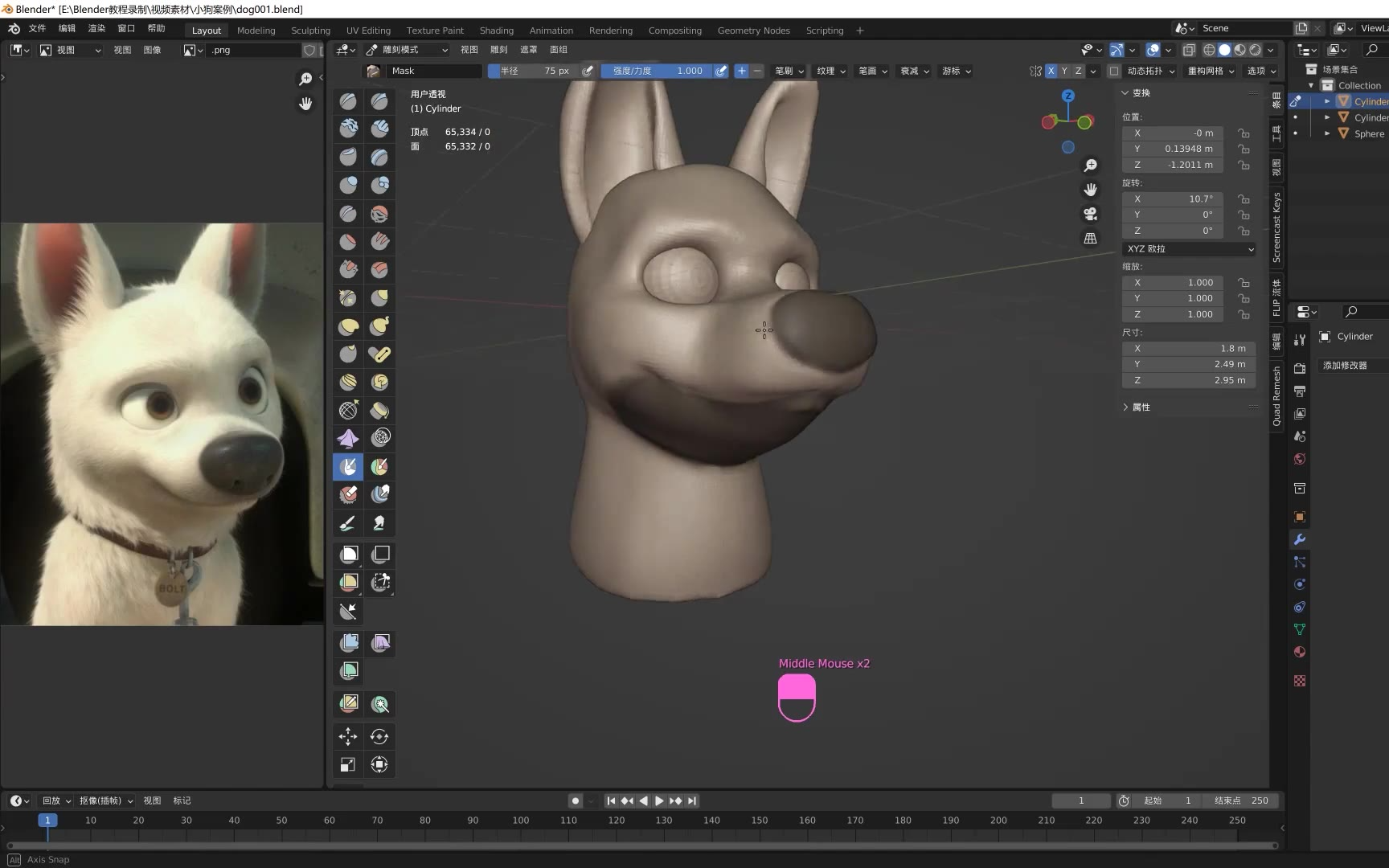The height and width of the screenshot is (868, 1389).
Task: Select the active Mask brush tool
Action: tap(348, 466)
